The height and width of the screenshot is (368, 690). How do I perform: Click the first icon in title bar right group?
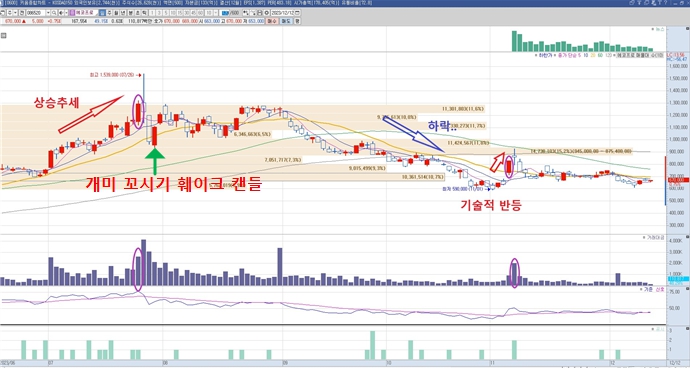[631, 3]
